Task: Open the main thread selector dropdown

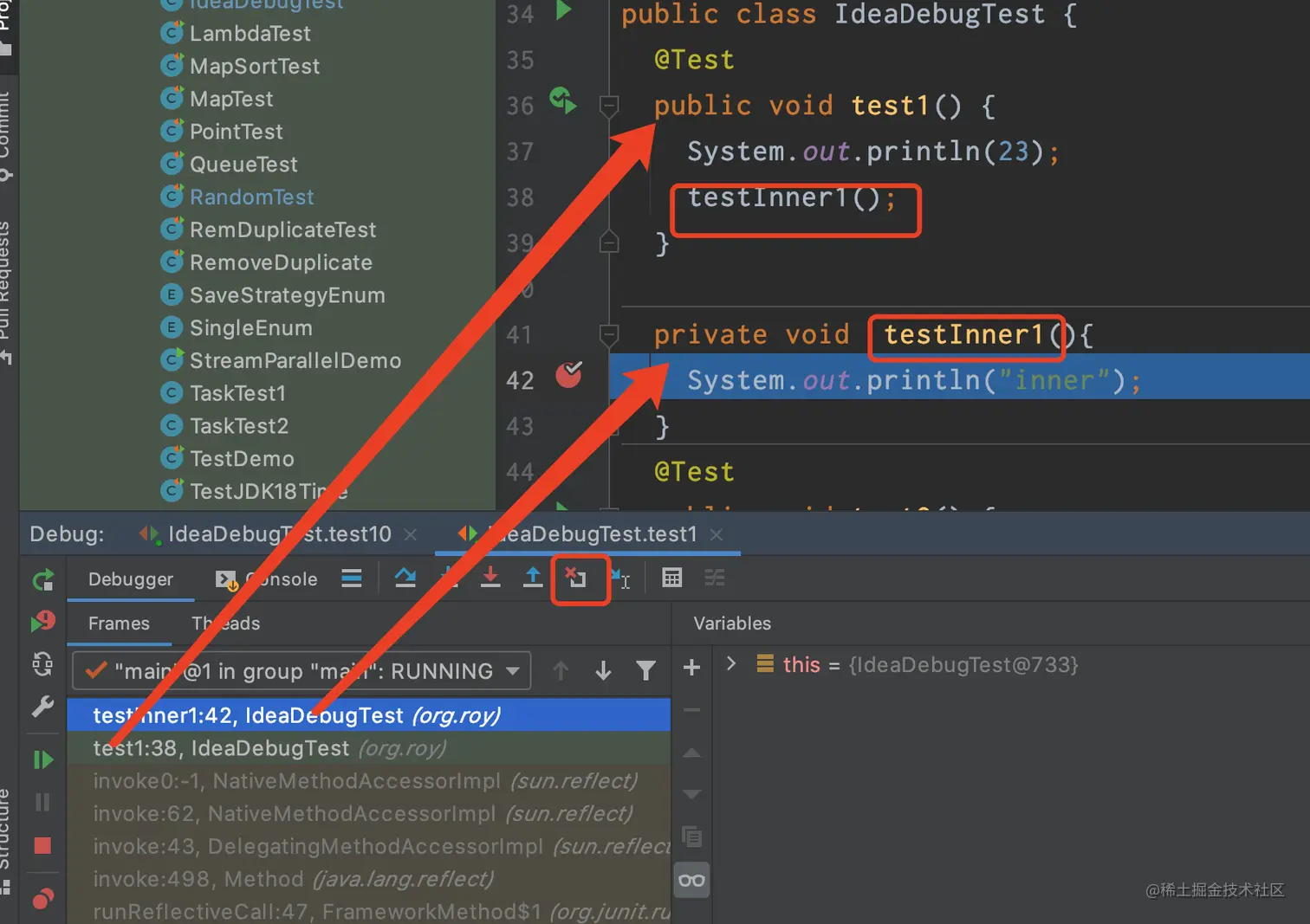Action: coord(302,671)
